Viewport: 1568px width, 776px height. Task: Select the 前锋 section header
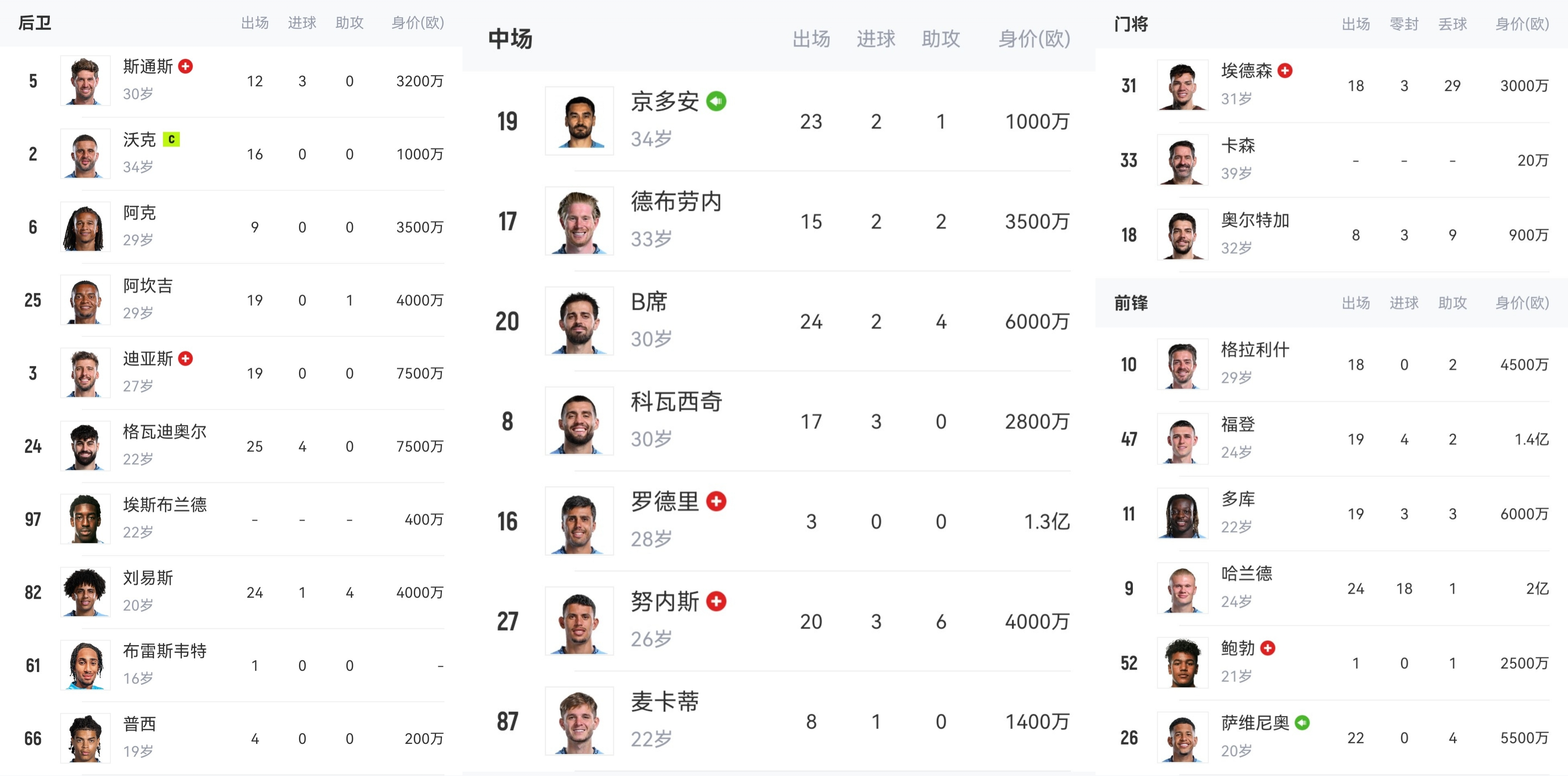tap(1131, 303)
